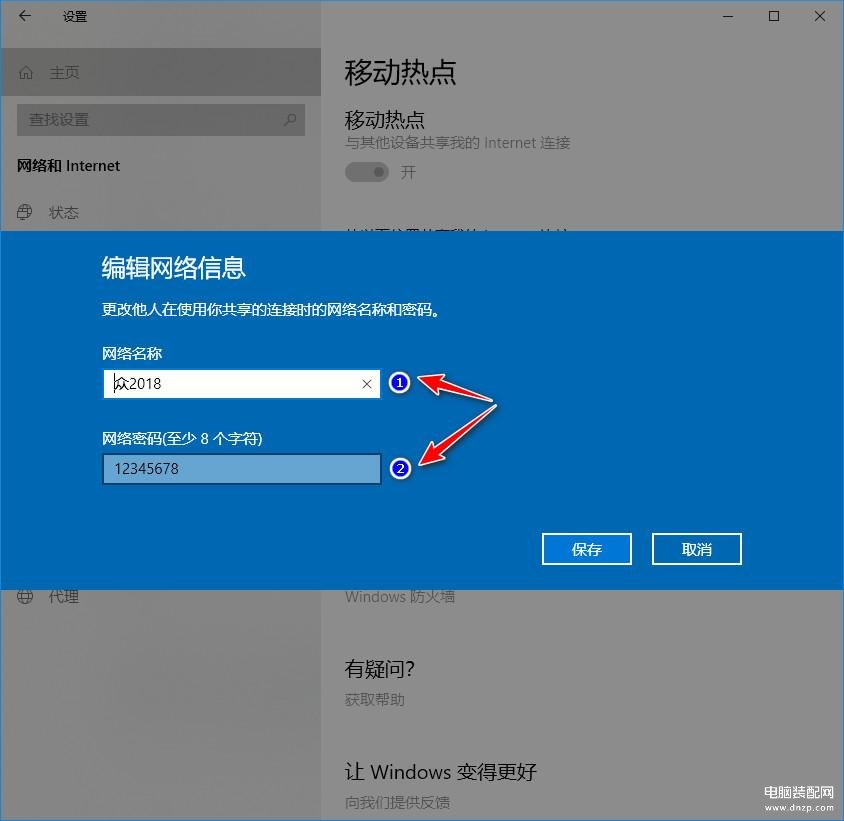Click into the 网络名称 text field
The image size is (844, 821).
pyautogui.click(x=242, y=383)
